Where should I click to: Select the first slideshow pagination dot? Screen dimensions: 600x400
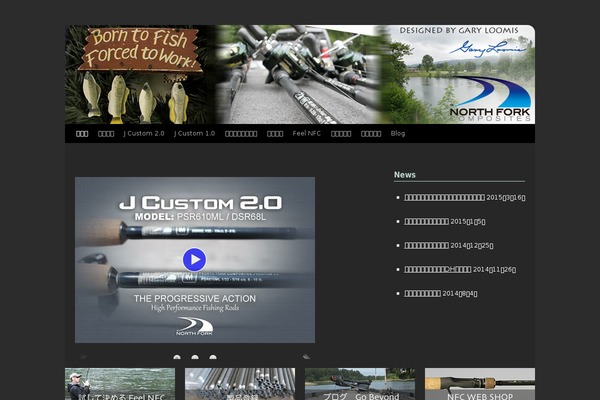tap(177, 357)
